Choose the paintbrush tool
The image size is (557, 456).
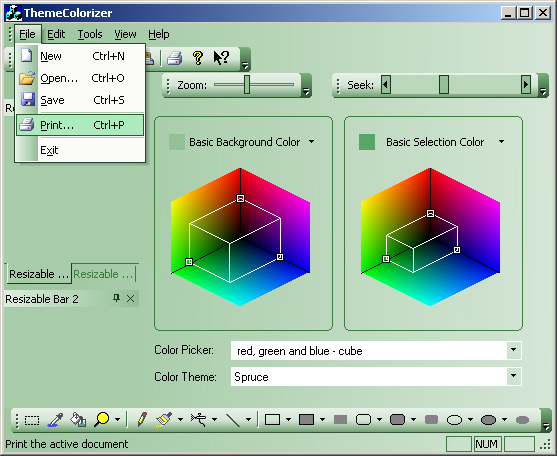164,419
